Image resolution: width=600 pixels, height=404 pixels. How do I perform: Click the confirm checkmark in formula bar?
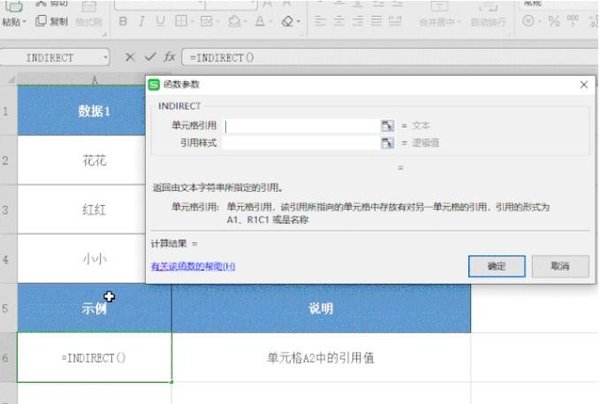(150, 57)
